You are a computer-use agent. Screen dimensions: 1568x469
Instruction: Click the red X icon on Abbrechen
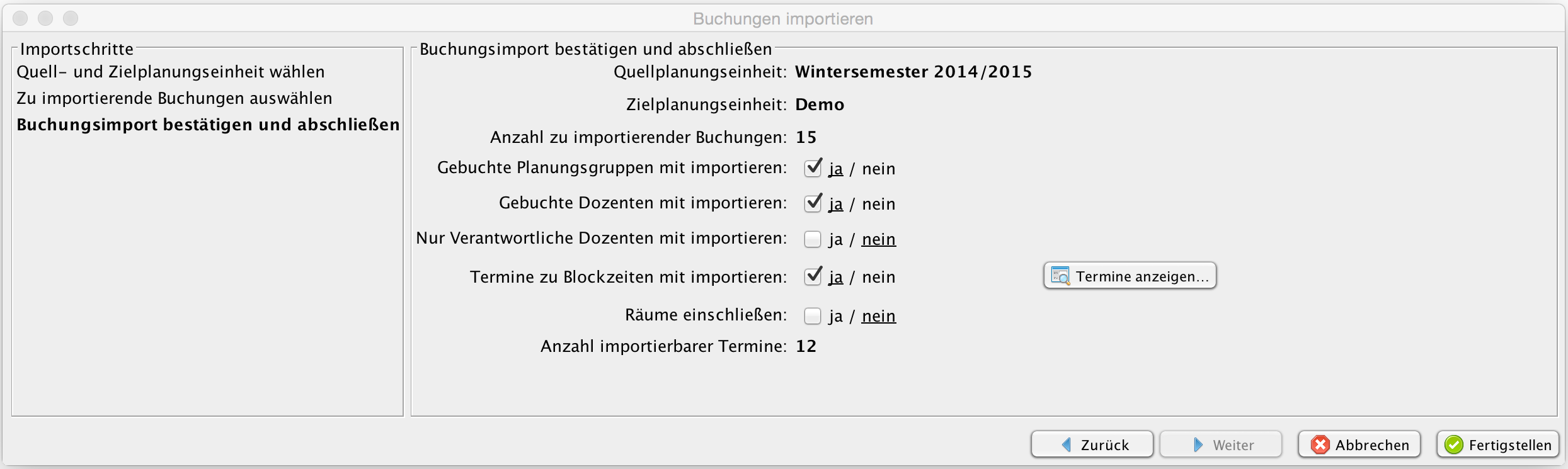point(1320,444)
